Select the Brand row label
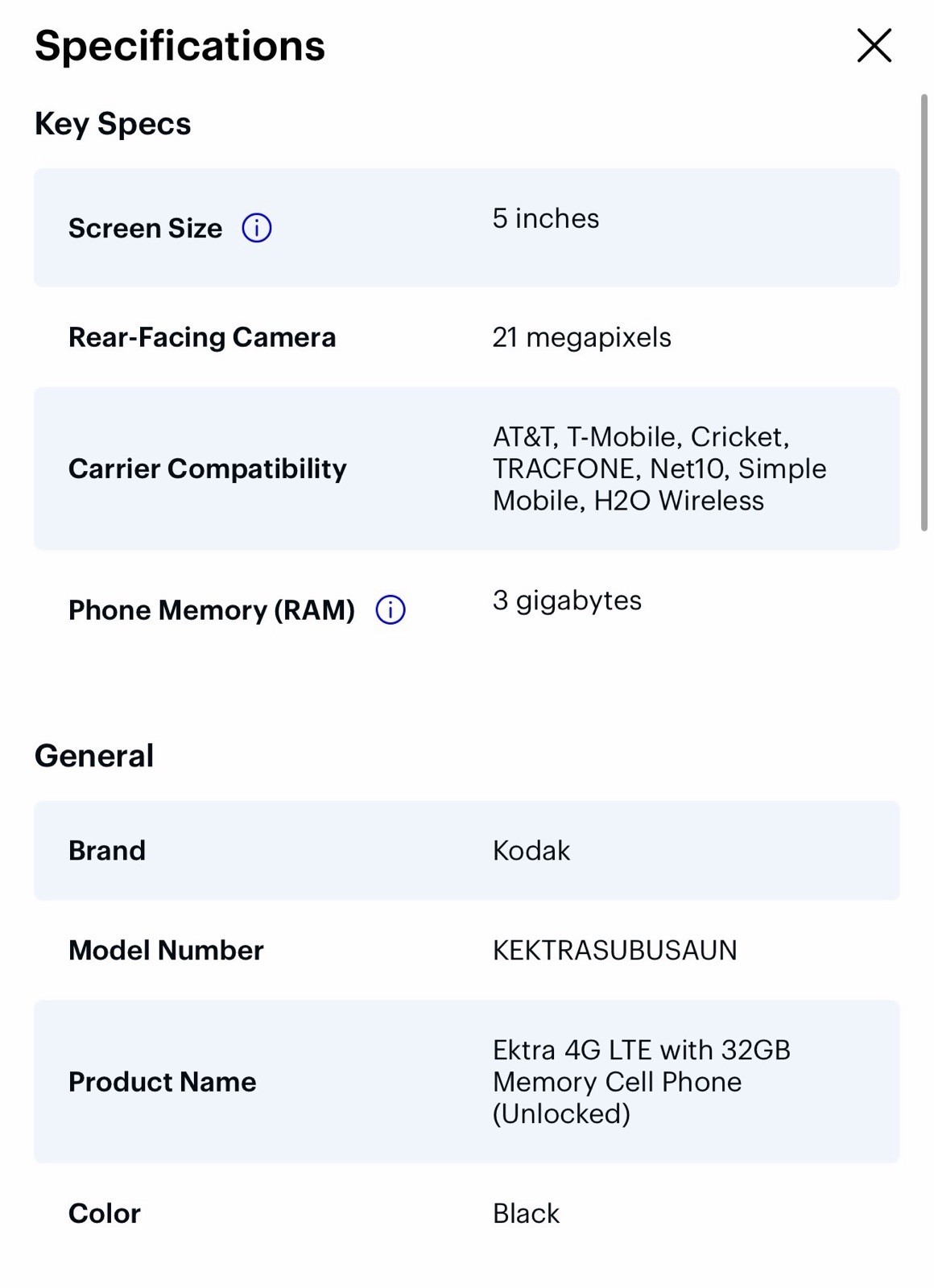934x1288 pixels. tap(107, 850)
